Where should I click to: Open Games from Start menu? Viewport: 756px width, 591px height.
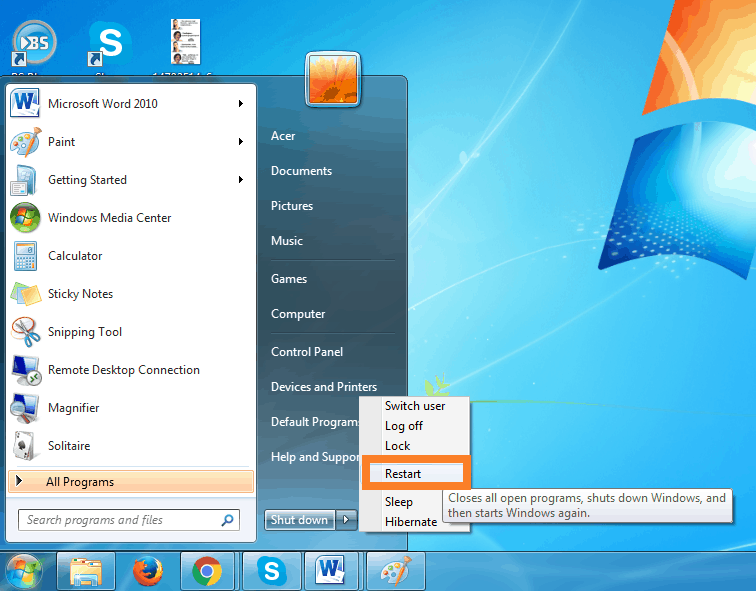coord(289,279)
